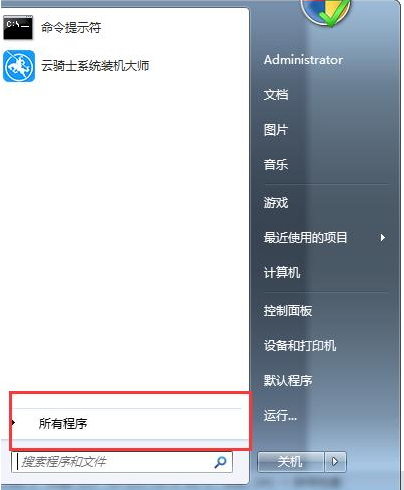
Task: Open 控制面板 from the menu
Action: 288,311
